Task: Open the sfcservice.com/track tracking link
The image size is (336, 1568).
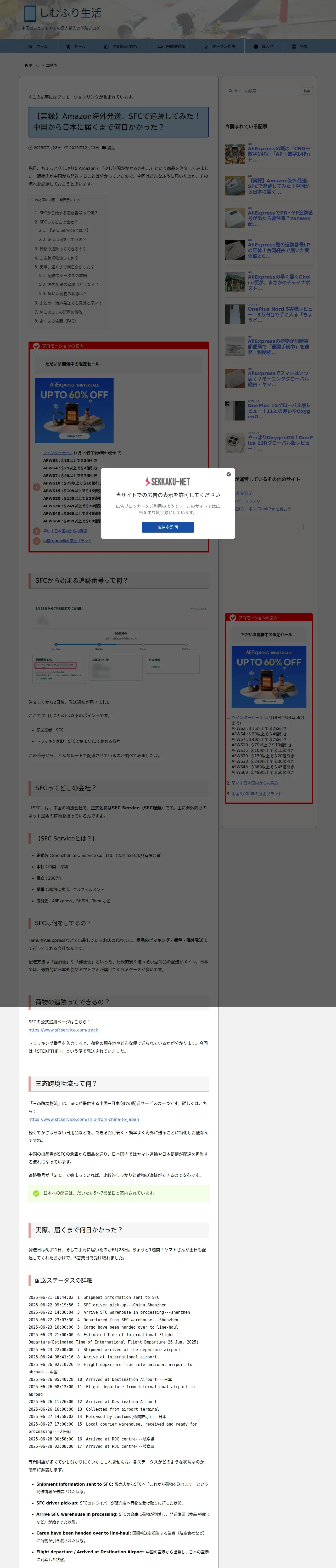Action: coord(63,1030)
